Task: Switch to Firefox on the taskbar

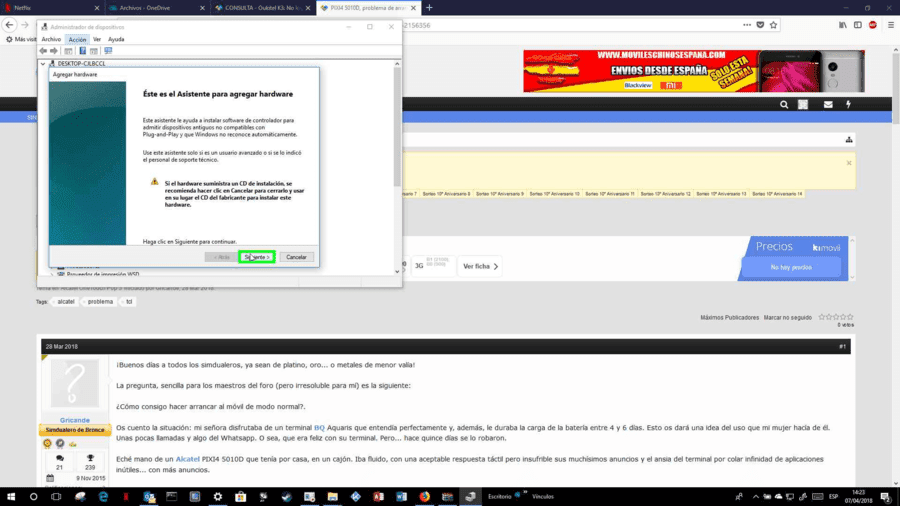Action: click(x=424, y=497)
